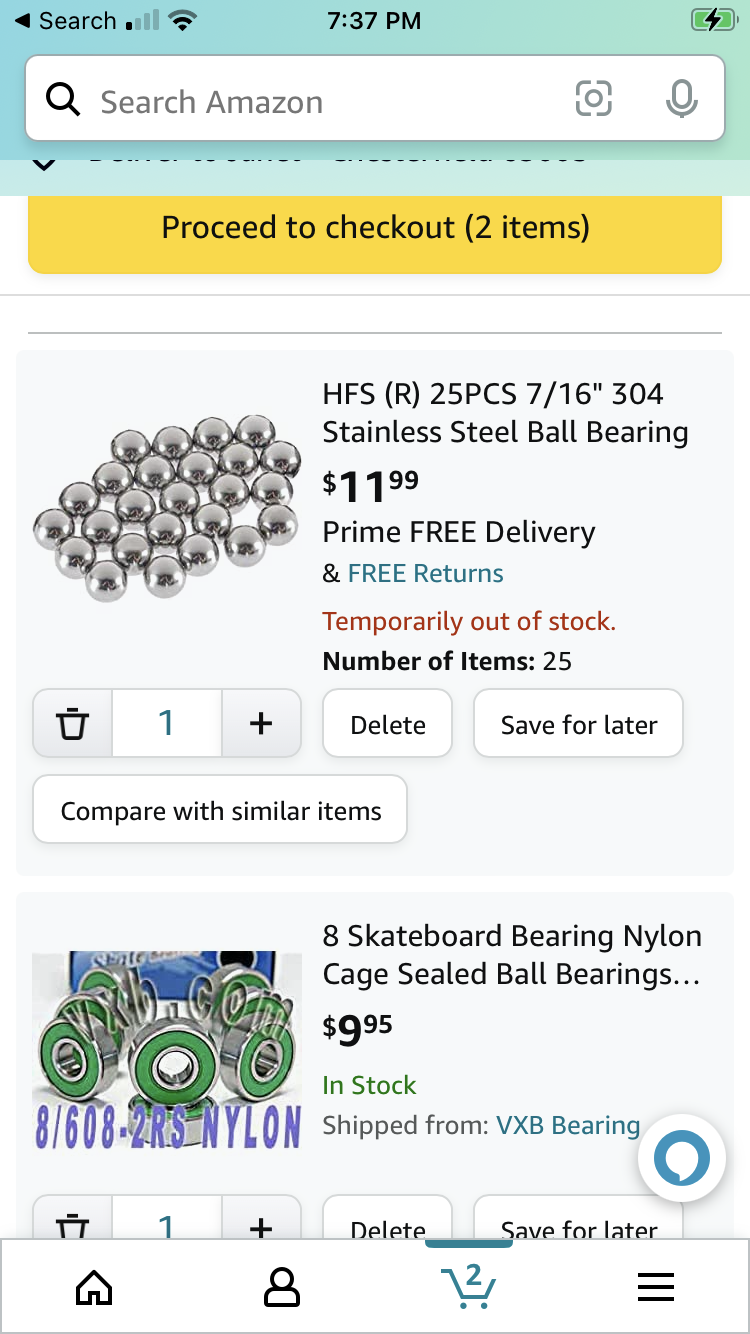Save HFS ball bearings for later
Viewport: 750px width, 1334px height.
[x=578, y=724]
